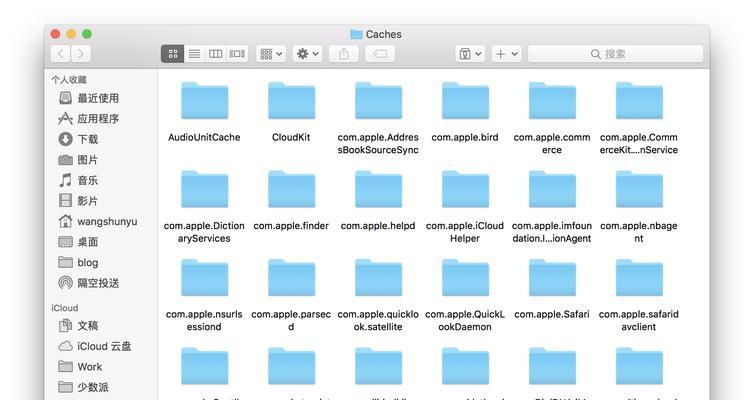Go back with the left arrow button
The height and width of the screenshot is (400, 754).
pyautogui.click(x=61, y=54)
